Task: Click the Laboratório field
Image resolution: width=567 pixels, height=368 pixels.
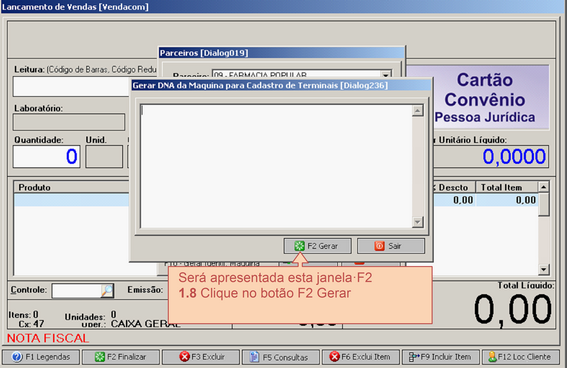Action: 69,122
